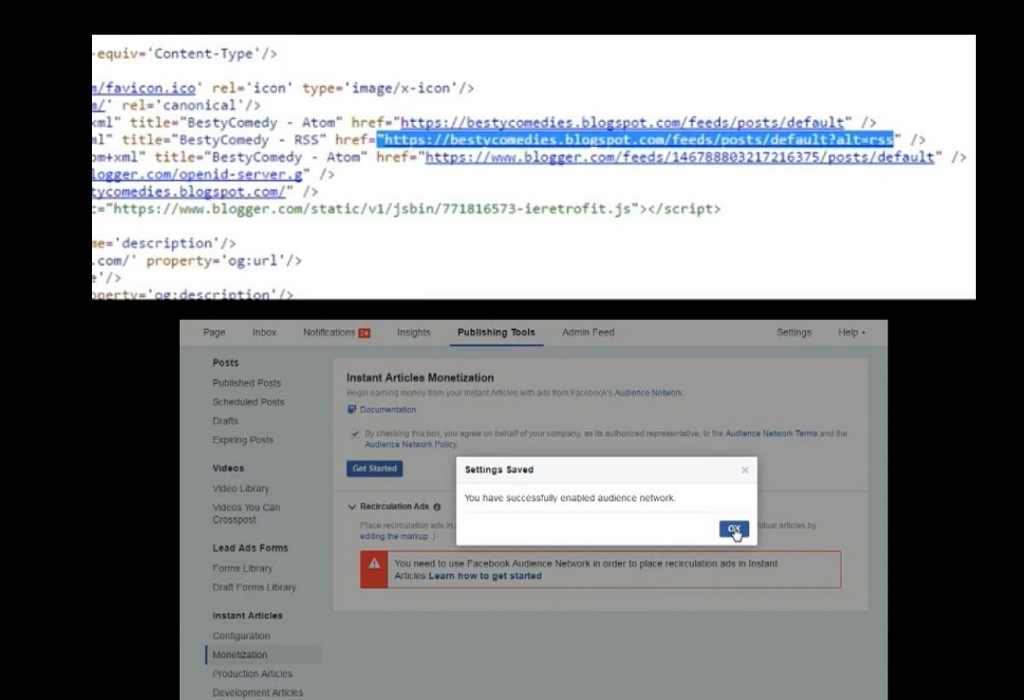Image resolution: width=1024 pixels, height=700 pixels.
Task: Click the Documentation book icon
Action: click(352, 409)
